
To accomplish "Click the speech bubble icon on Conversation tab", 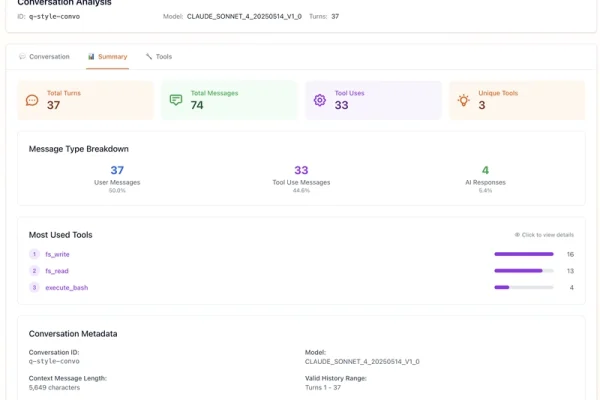I will 23,57.
